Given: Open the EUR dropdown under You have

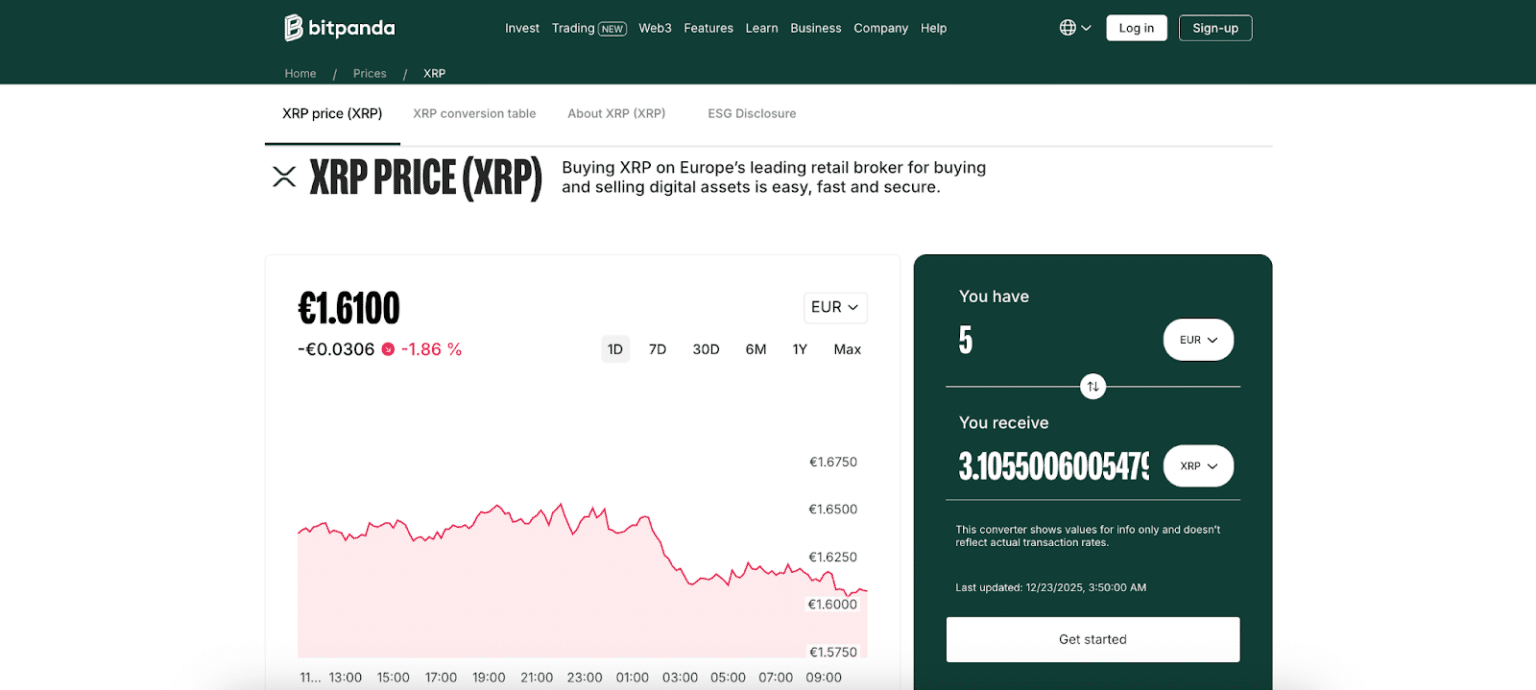Looking at the screenshot, I should (x=1198, y=340).
